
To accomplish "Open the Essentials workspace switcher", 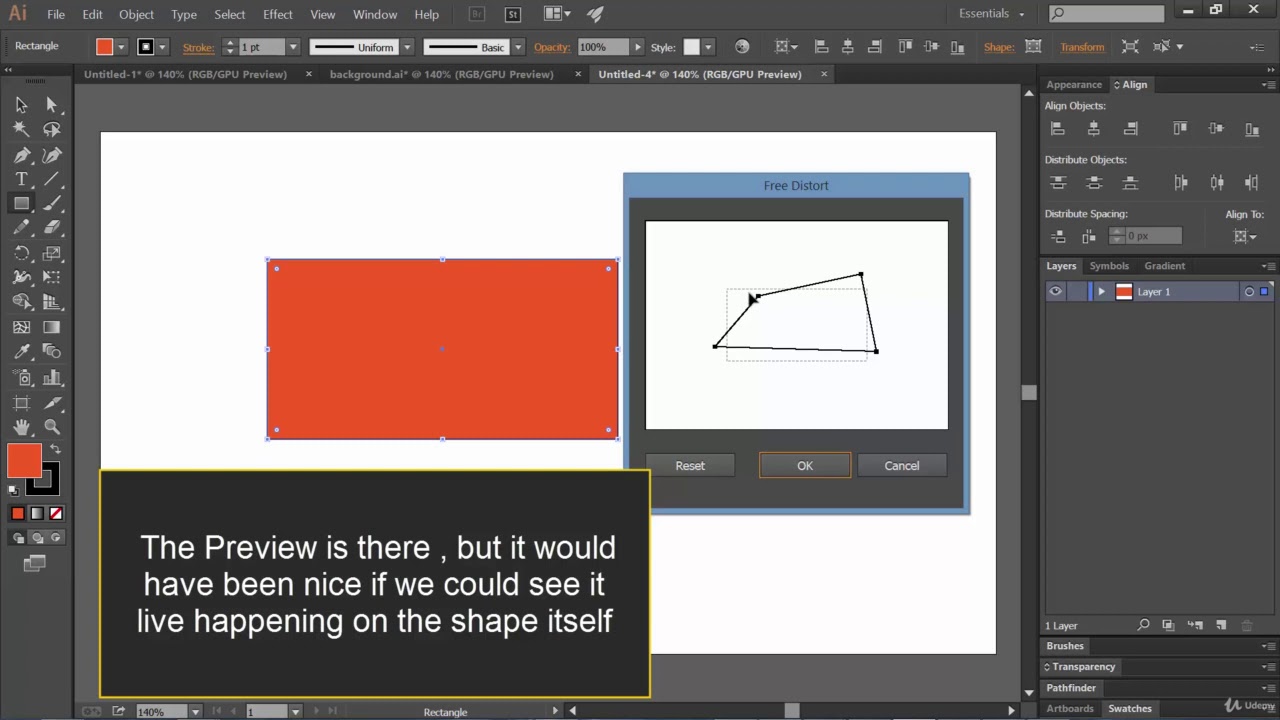I will tap(991, 14).
